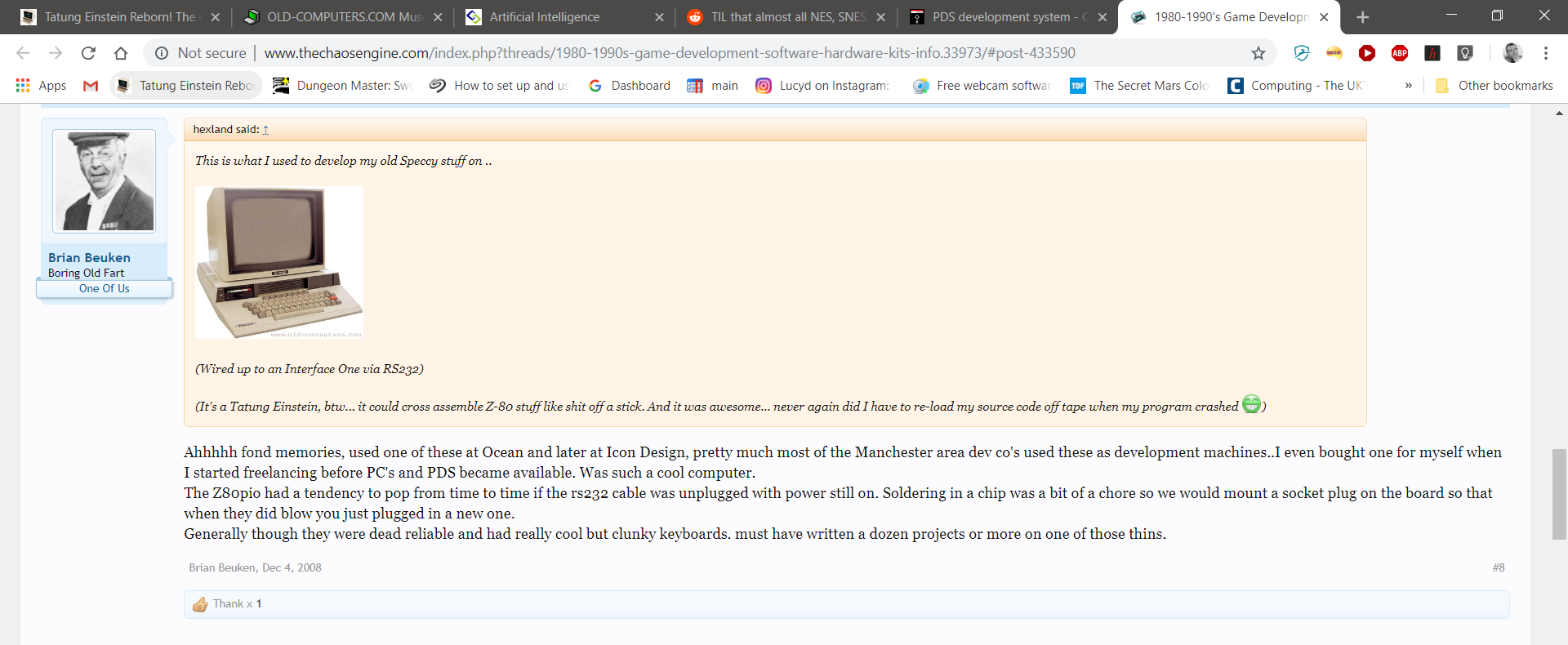
Task: Close the Artificial Intelligence tab
Action: [x=659, y=17]
